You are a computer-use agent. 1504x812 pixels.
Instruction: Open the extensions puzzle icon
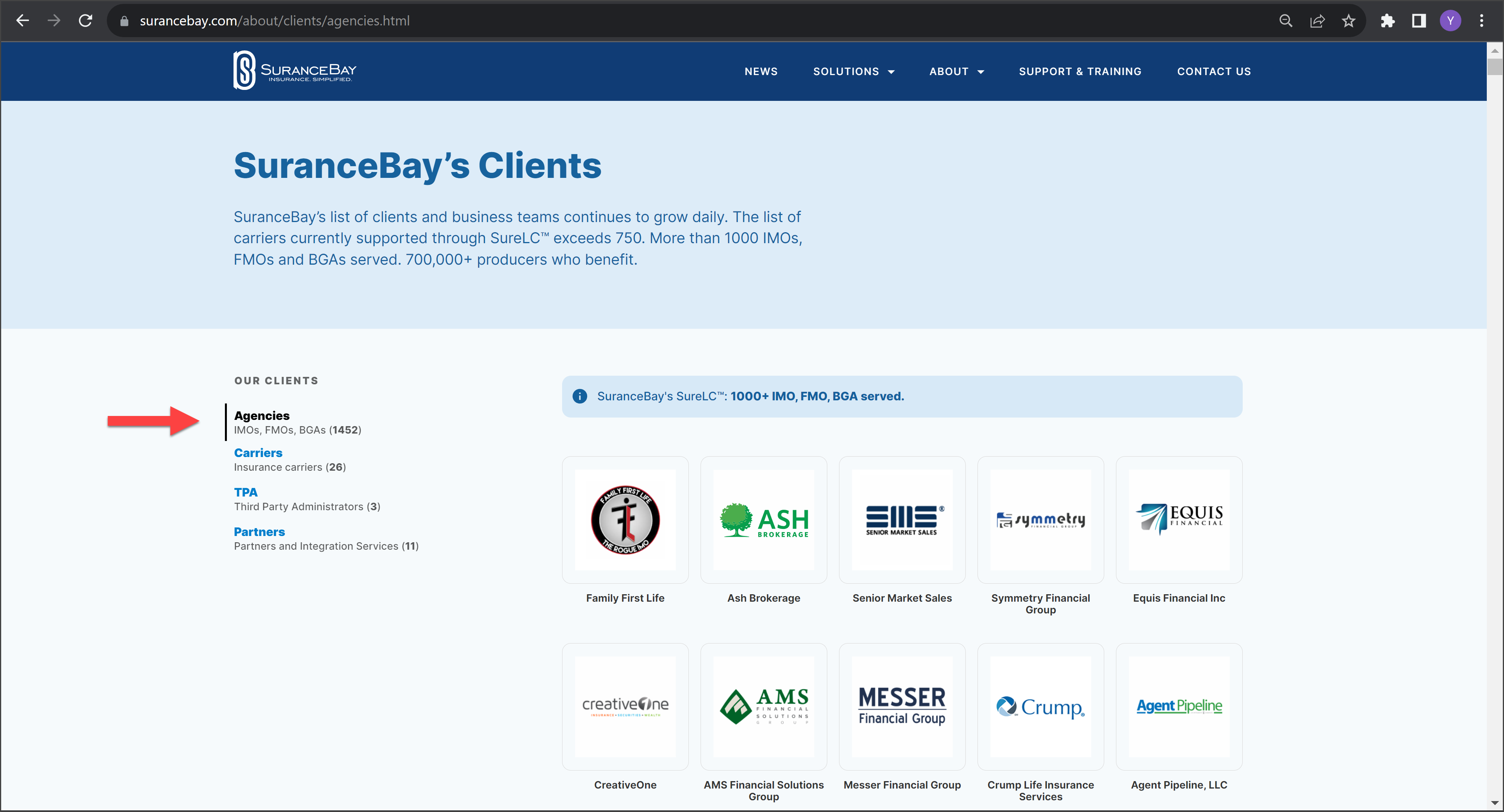tap(1388, 21)
